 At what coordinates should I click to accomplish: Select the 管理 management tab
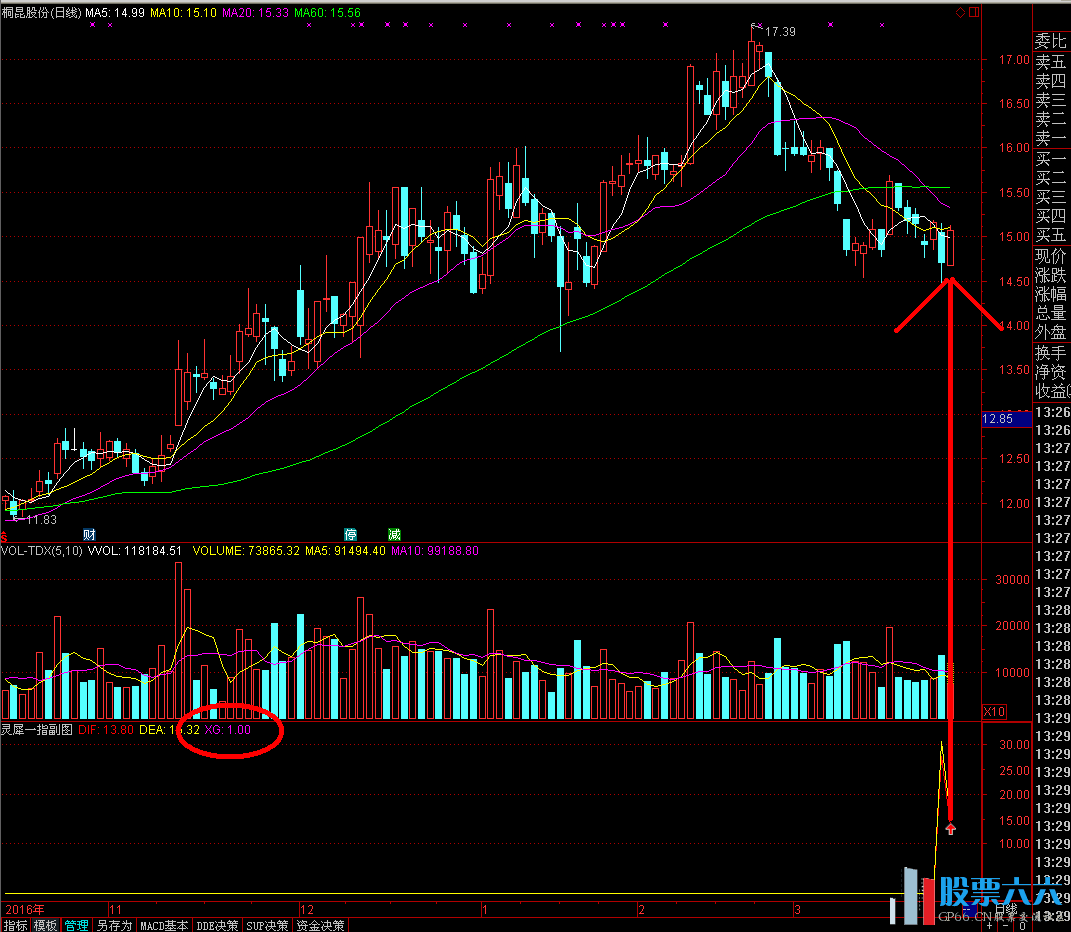point(76,925)
